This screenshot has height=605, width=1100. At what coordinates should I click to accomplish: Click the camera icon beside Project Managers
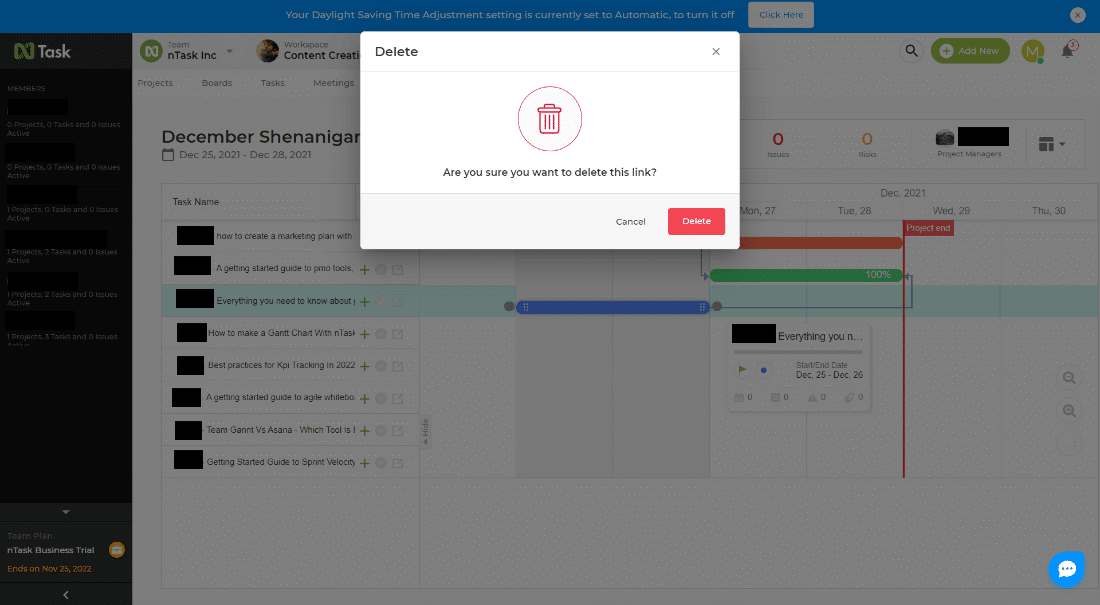click(944, 137)
